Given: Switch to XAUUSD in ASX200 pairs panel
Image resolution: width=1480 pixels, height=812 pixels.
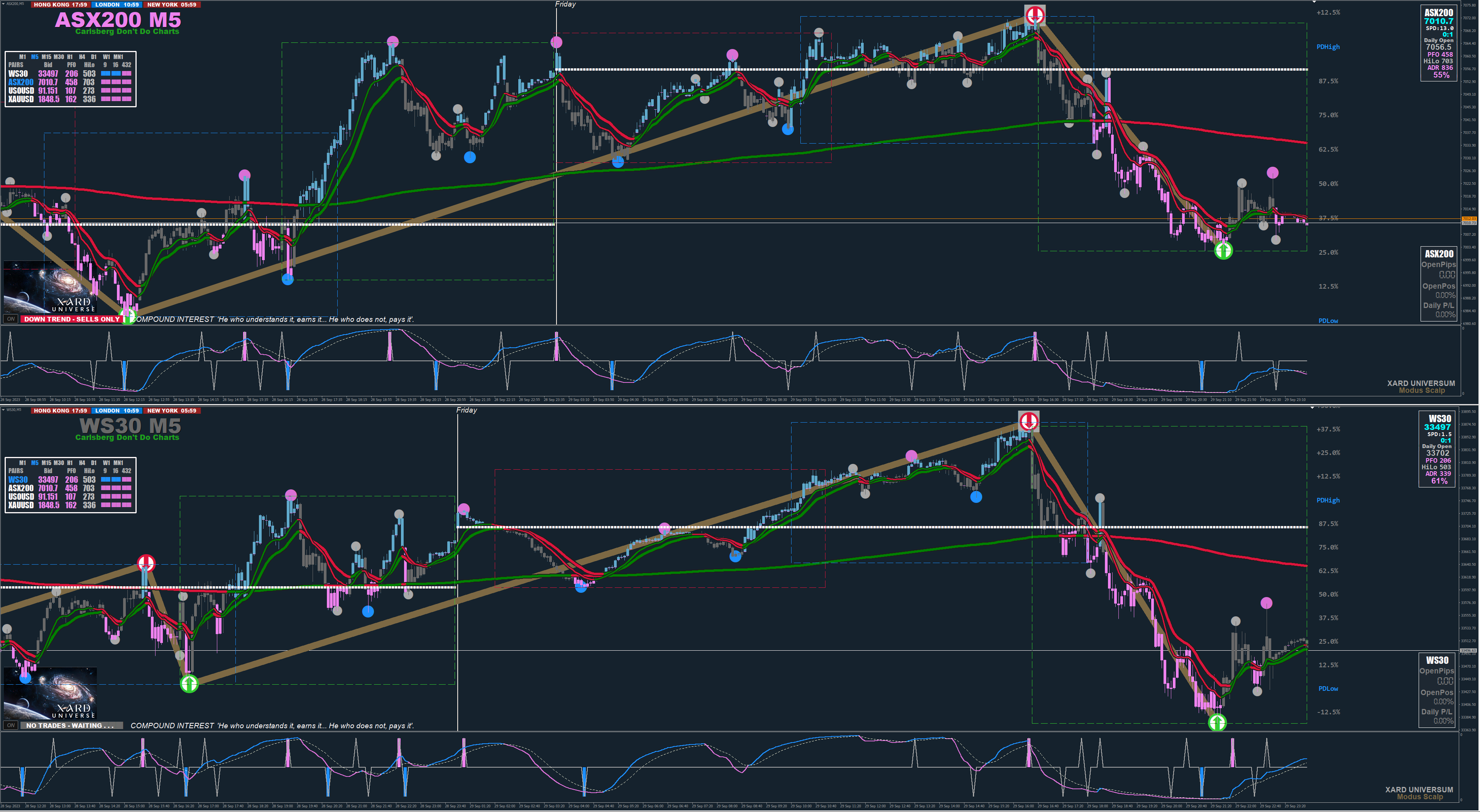Looking at the screenshot, I should pos(21,100).
